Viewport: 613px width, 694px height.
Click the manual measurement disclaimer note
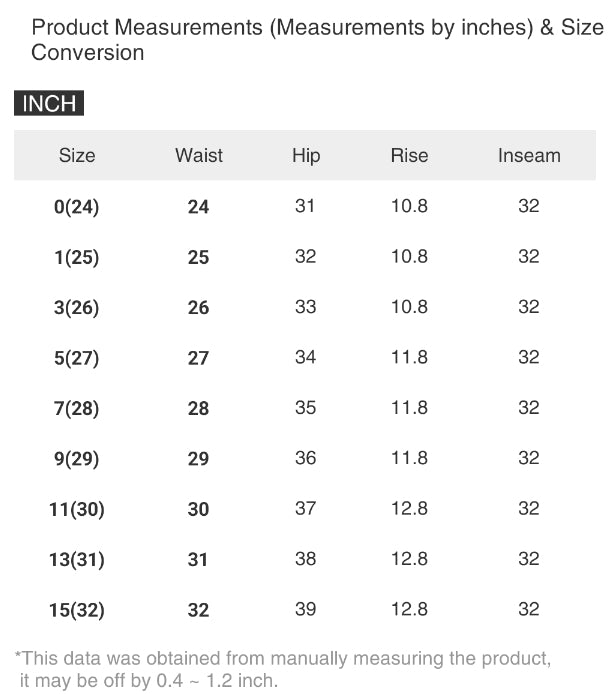point(282,669)
